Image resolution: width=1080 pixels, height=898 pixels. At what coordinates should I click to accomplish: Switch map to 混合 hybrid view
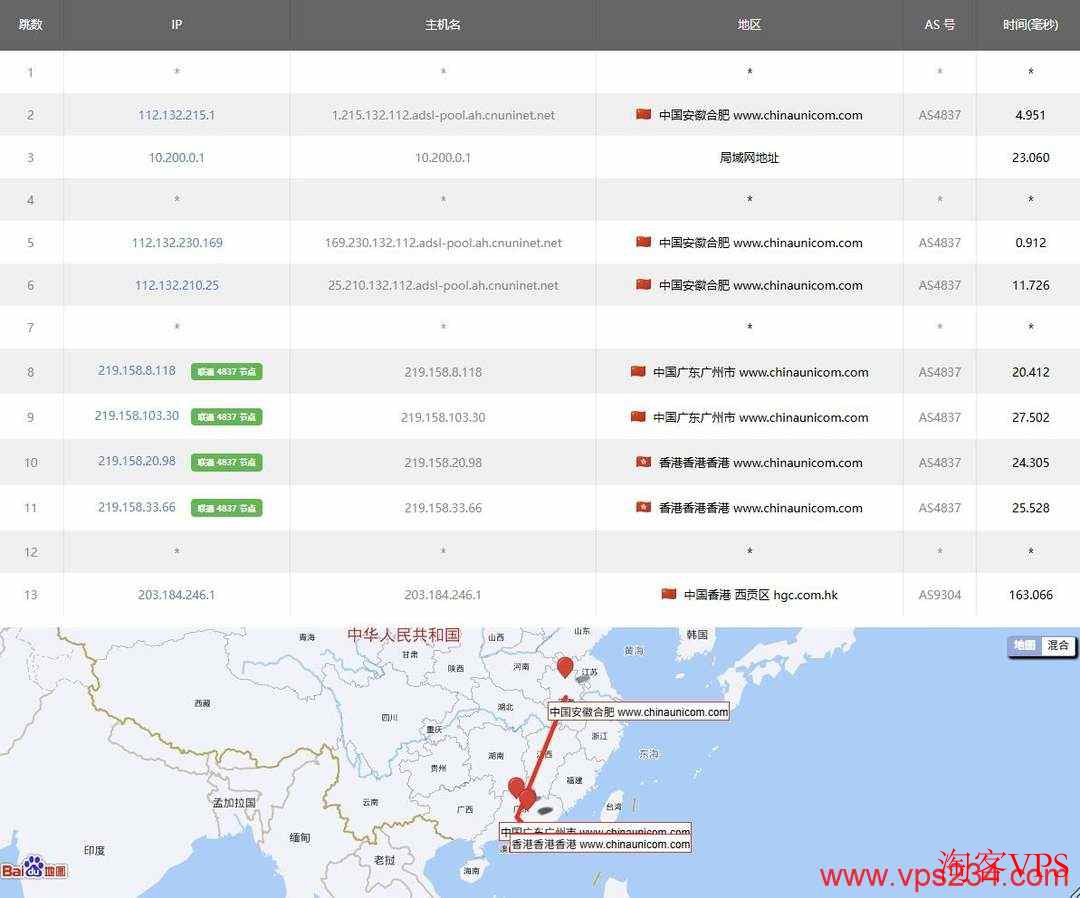click(x=1058, y=645)
